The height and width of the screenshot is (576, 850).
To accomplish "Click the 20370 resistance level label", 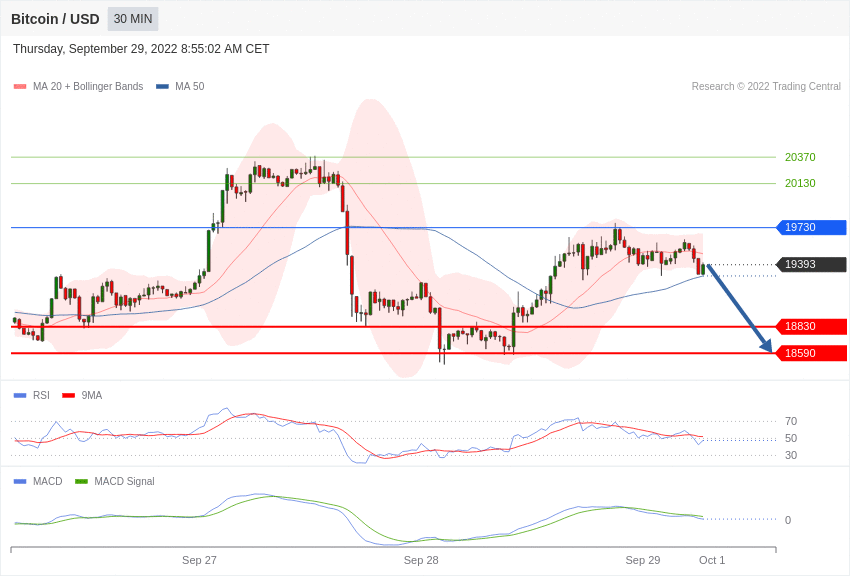I will point(800,157).
